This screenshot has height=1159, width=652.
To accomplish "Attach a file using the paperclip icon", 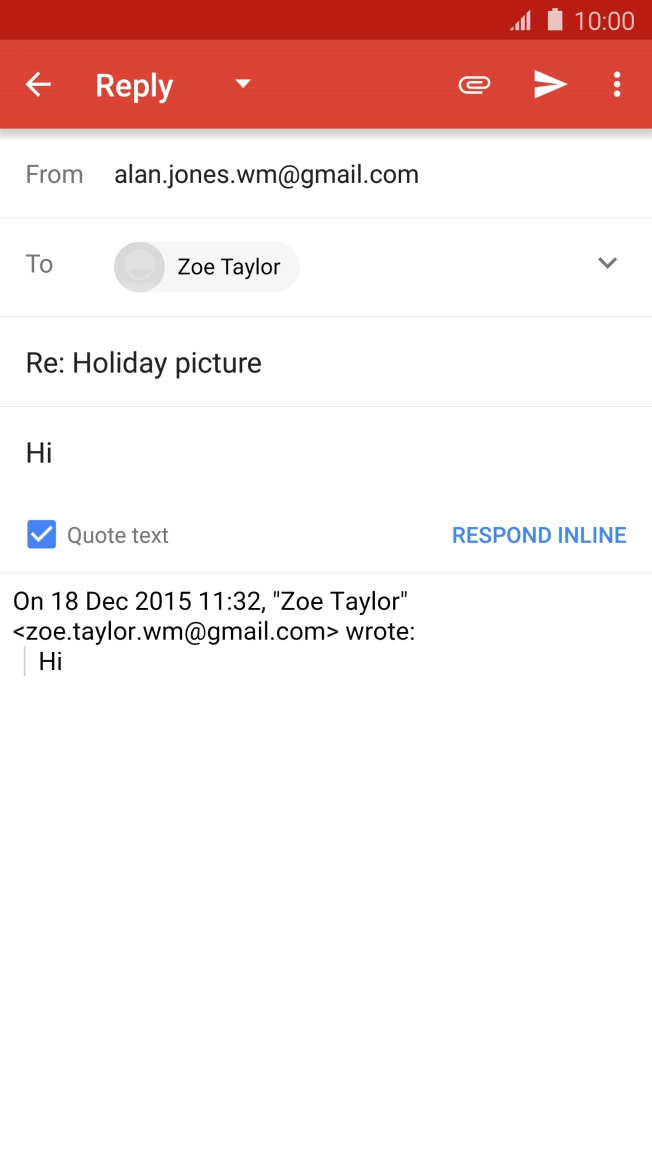I will 474,84.
